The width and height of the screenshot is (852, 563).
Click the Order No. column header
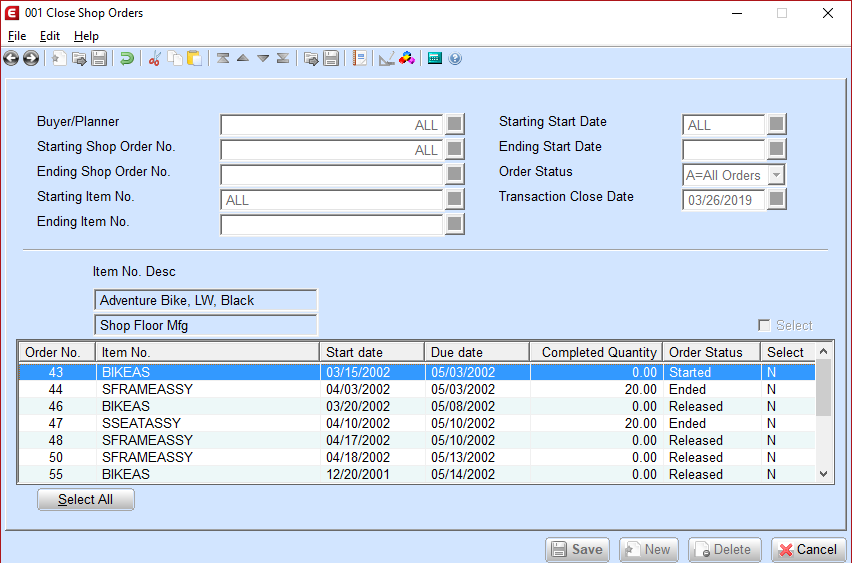tap(57, 352)
